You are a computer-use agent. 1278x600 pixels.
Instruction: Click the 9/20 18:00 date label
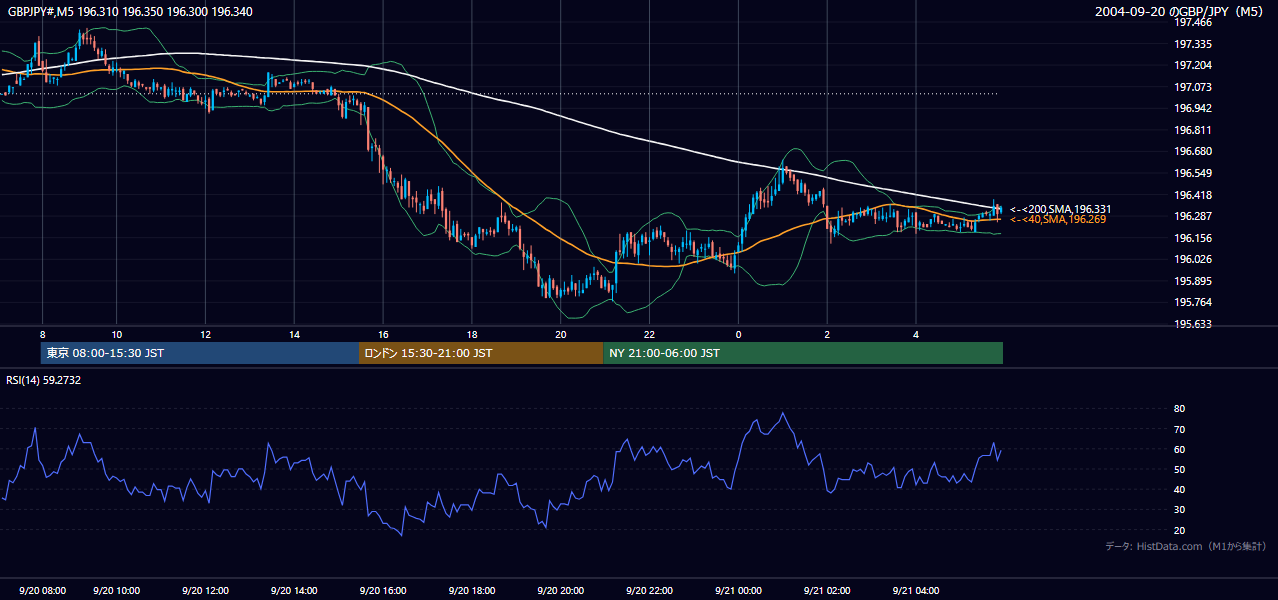coord(471,591)
